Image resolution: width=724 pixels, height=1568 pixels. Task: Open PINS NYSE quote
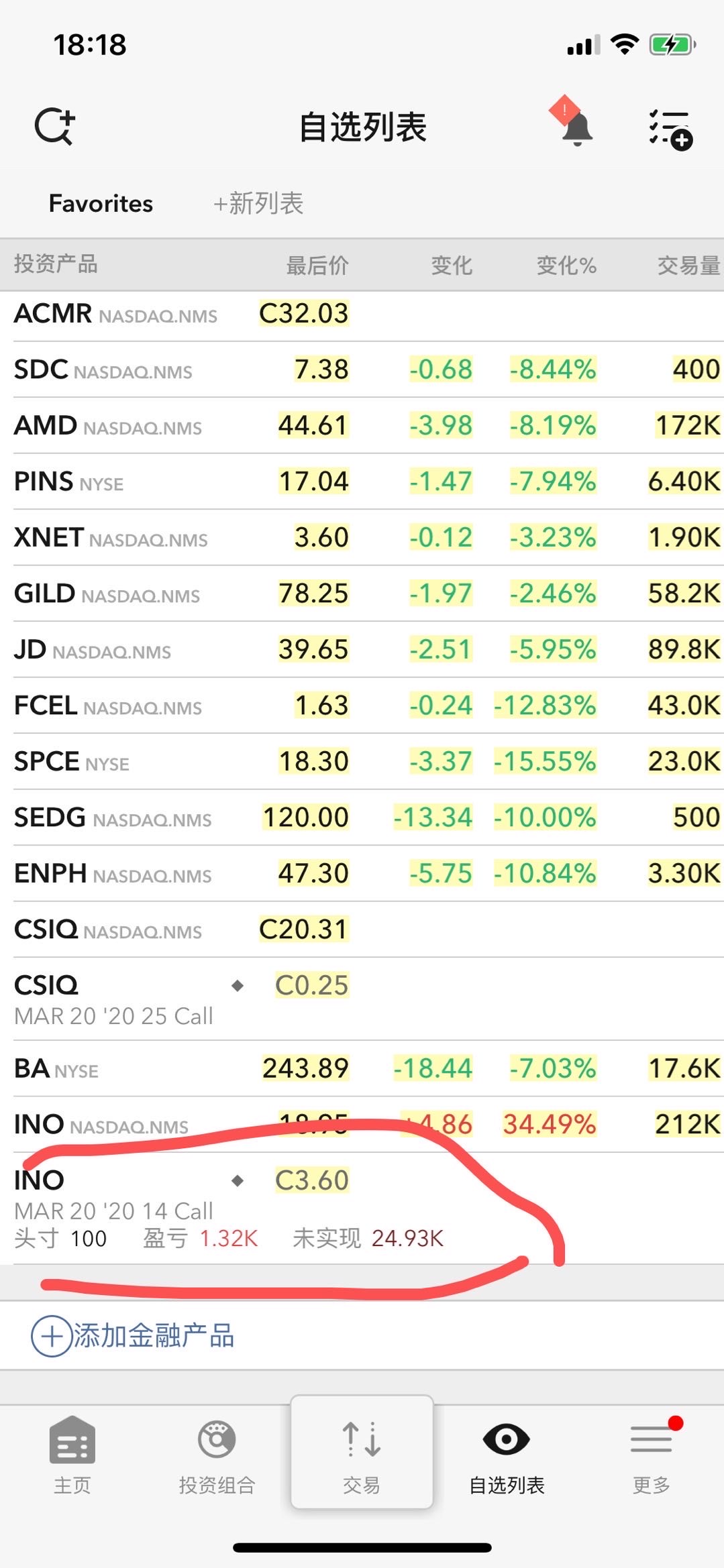click(362, 482)
